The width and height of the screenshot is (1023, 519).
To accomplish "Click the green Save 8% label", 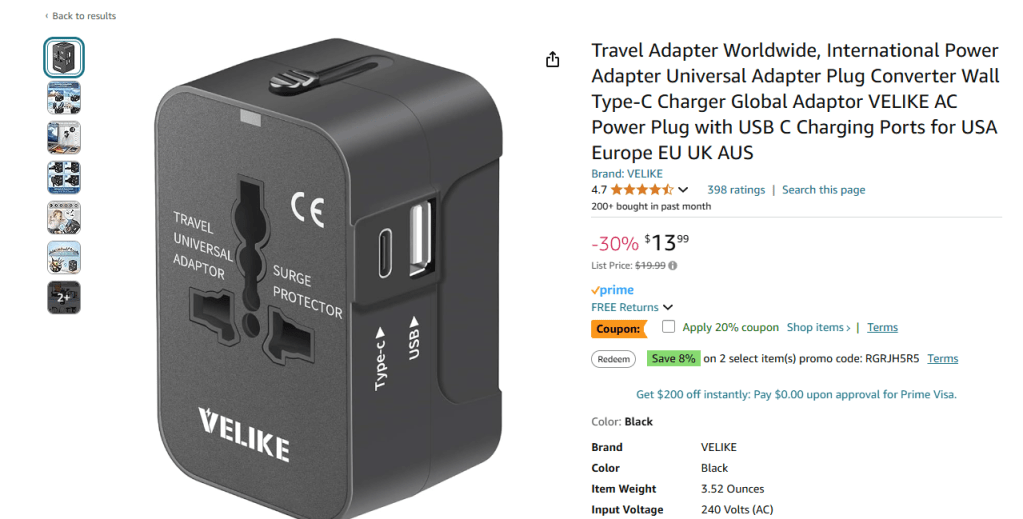I will click(673, 358).
